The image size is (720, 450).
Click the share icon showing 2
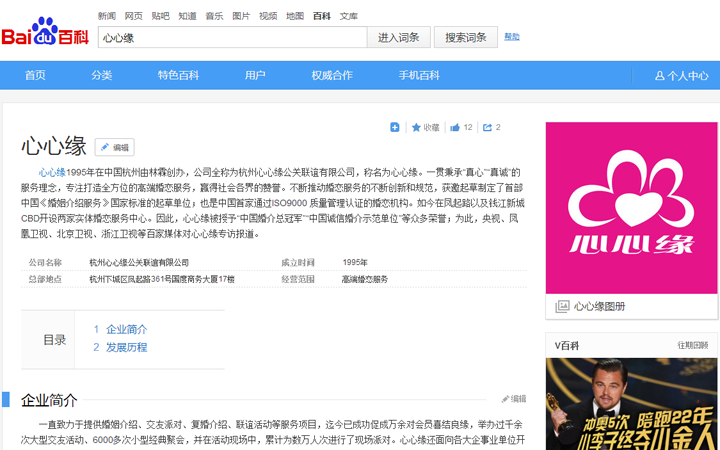[487, 127]
